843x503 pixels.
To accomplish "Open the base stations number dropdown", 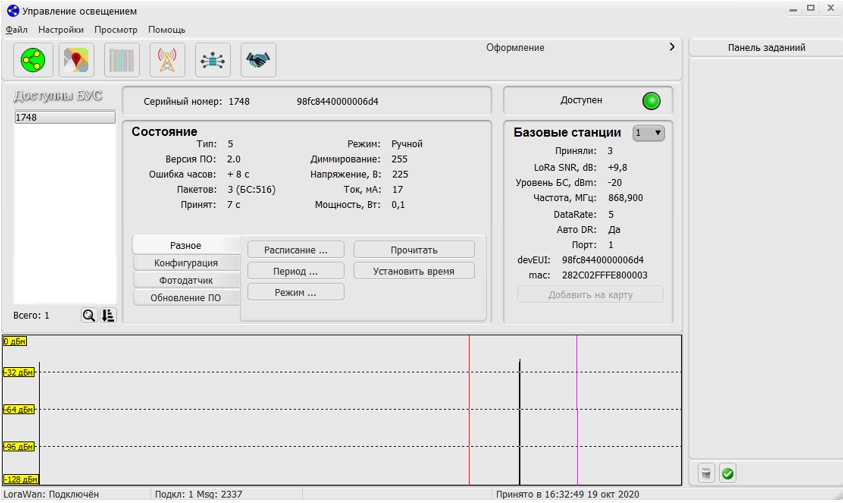I will click(648, 133).
